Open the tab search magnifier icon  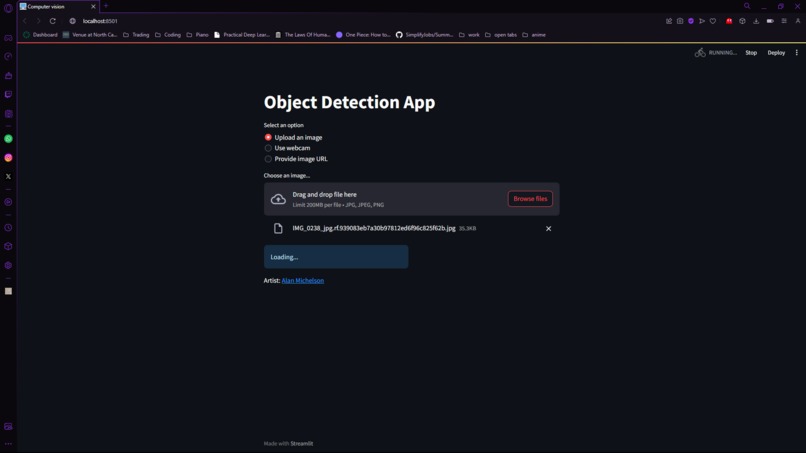pyautogui.click(x=747, y=6)
